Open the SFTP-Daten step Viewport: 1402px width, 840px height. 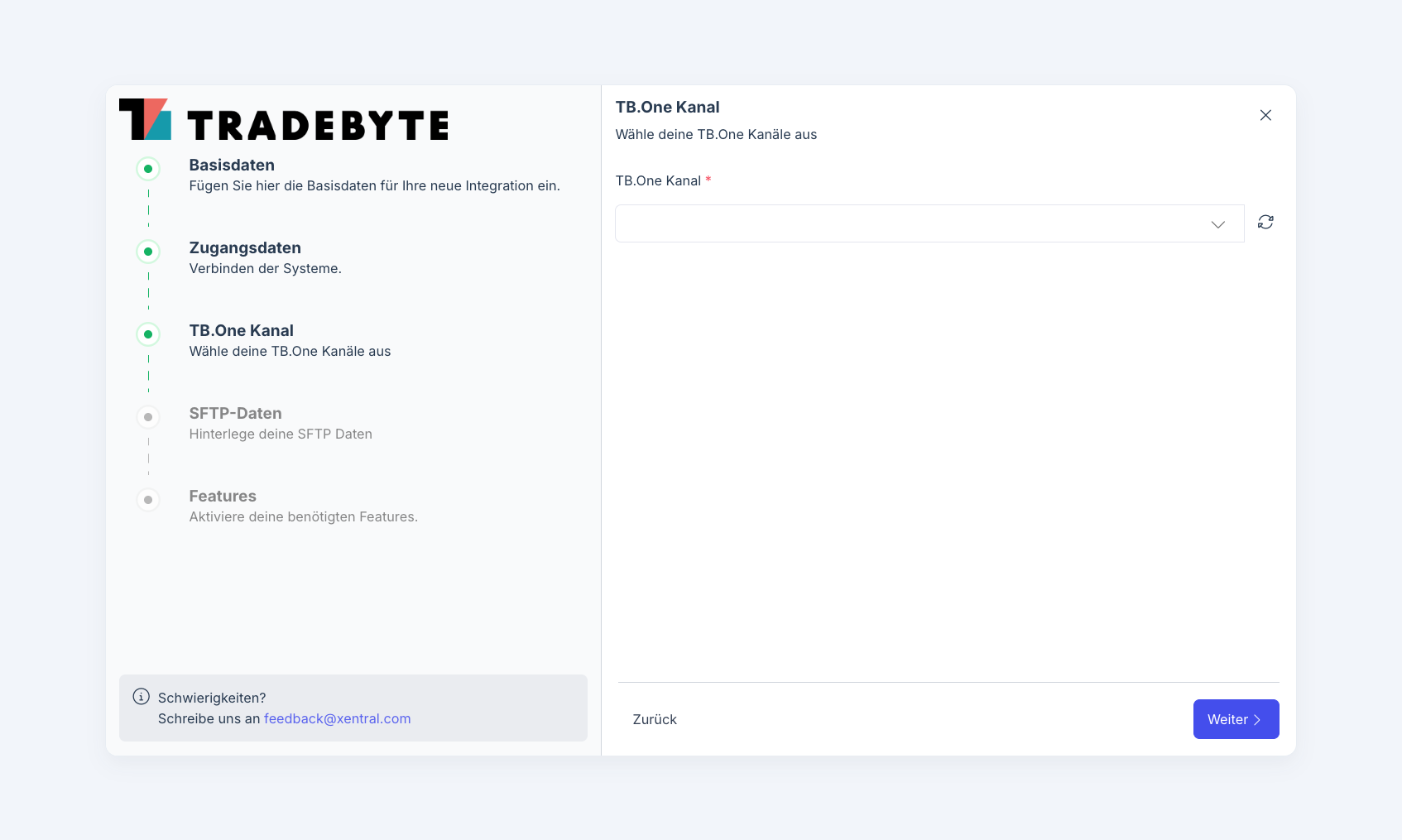pyautogui.click(x=235, y=414)
